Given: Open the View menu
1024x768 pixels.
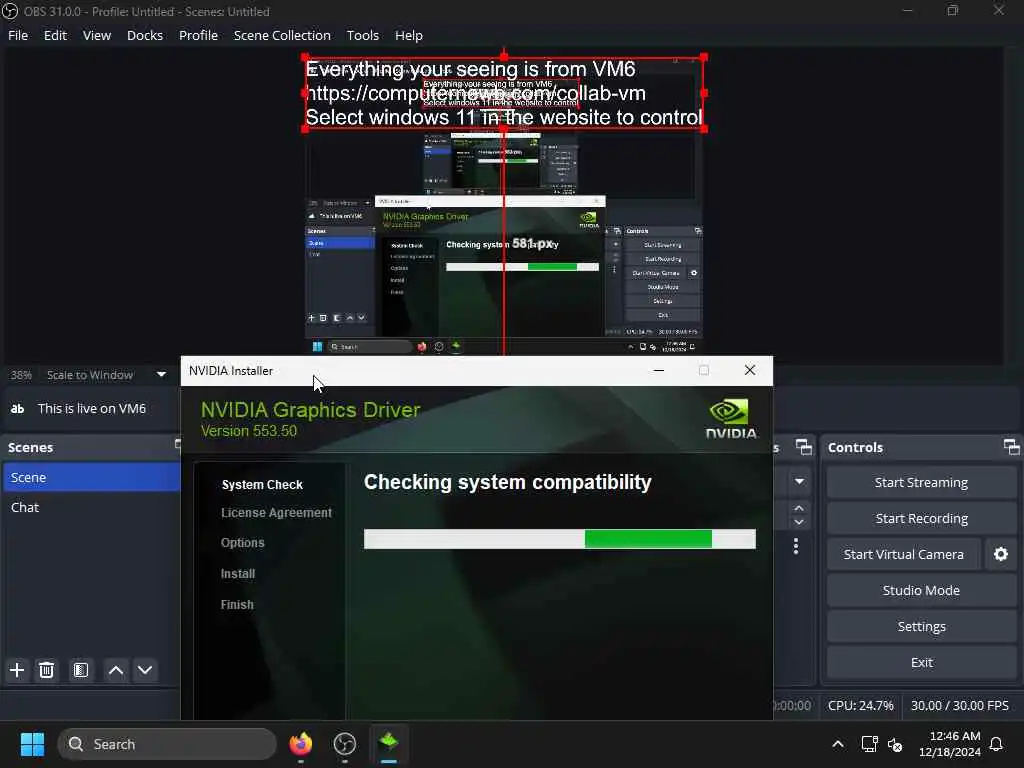Looking at the screenshot, I should [97, 35].
